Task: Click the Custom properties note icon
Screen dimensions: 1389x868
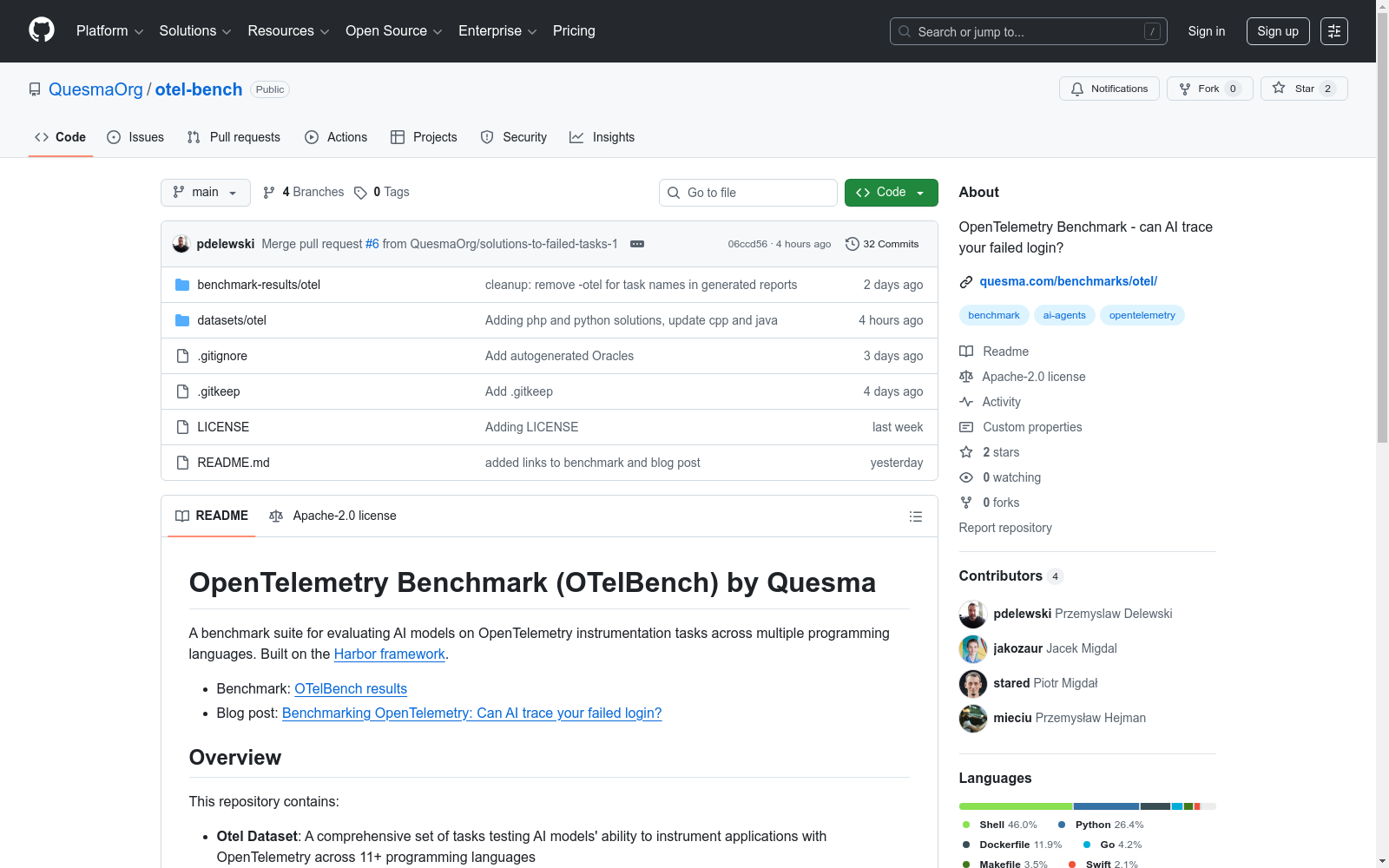Action: (966, 427)
